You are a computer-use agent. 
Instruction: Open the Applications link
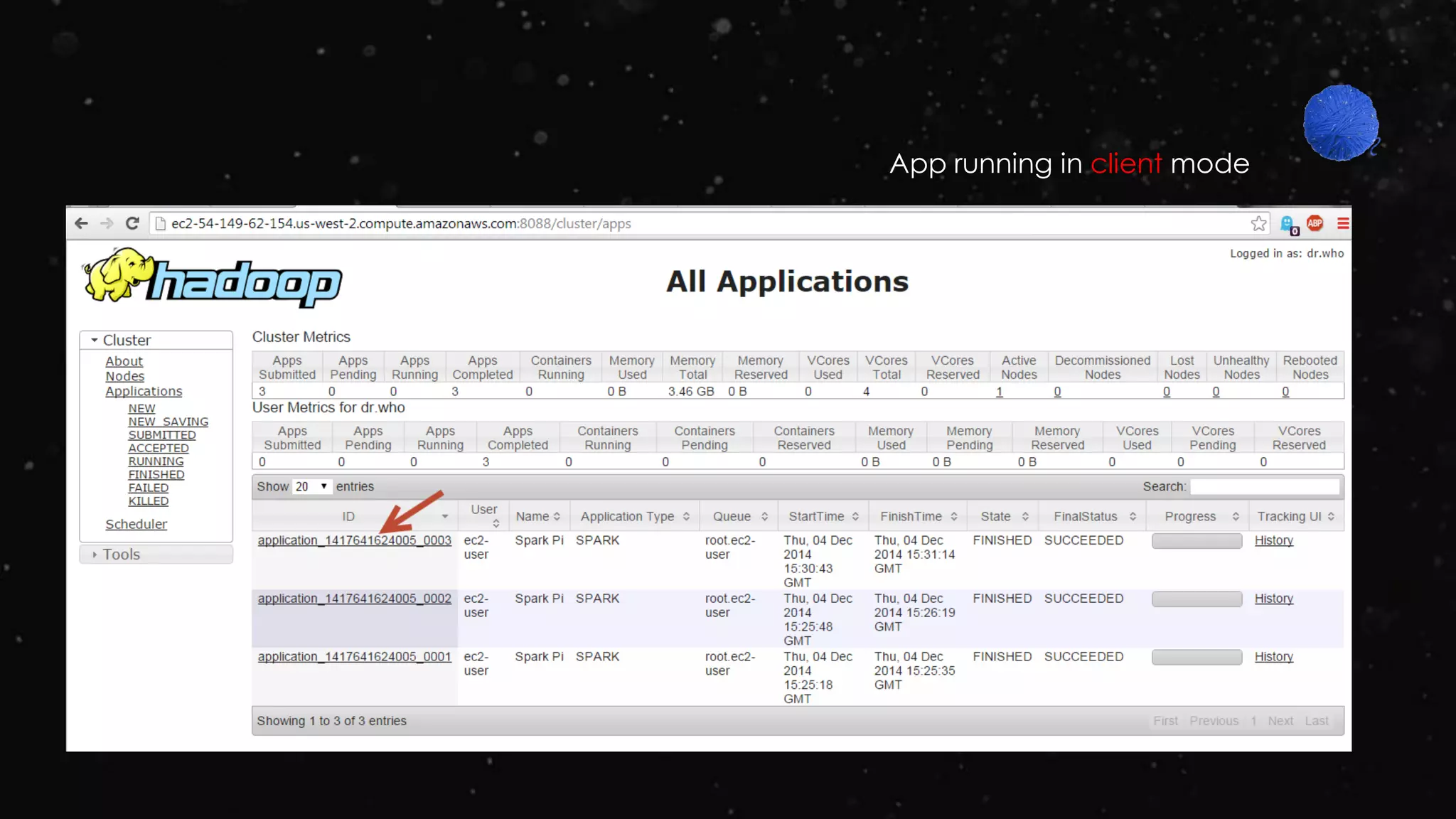click(x=144, y=391)
